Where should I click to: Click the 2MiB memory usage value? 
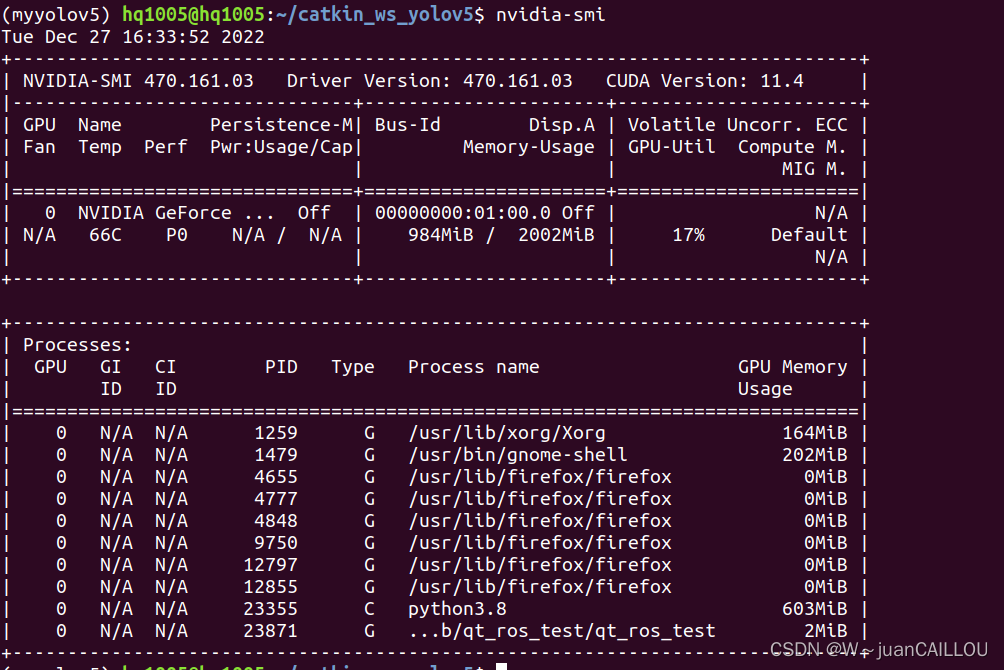[825, 631]
